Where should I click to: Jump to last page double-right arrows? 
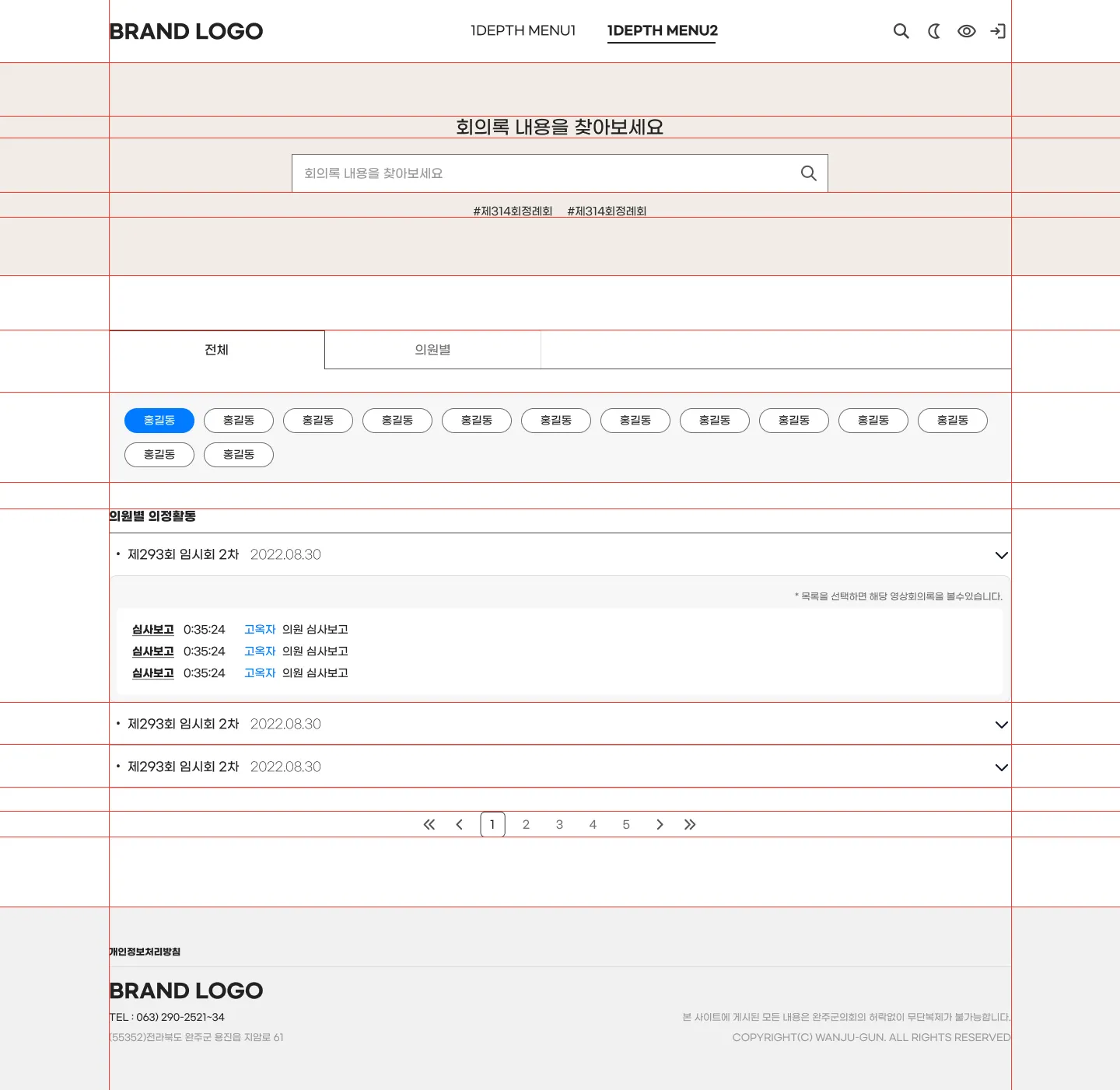click(x=690, y=825)
